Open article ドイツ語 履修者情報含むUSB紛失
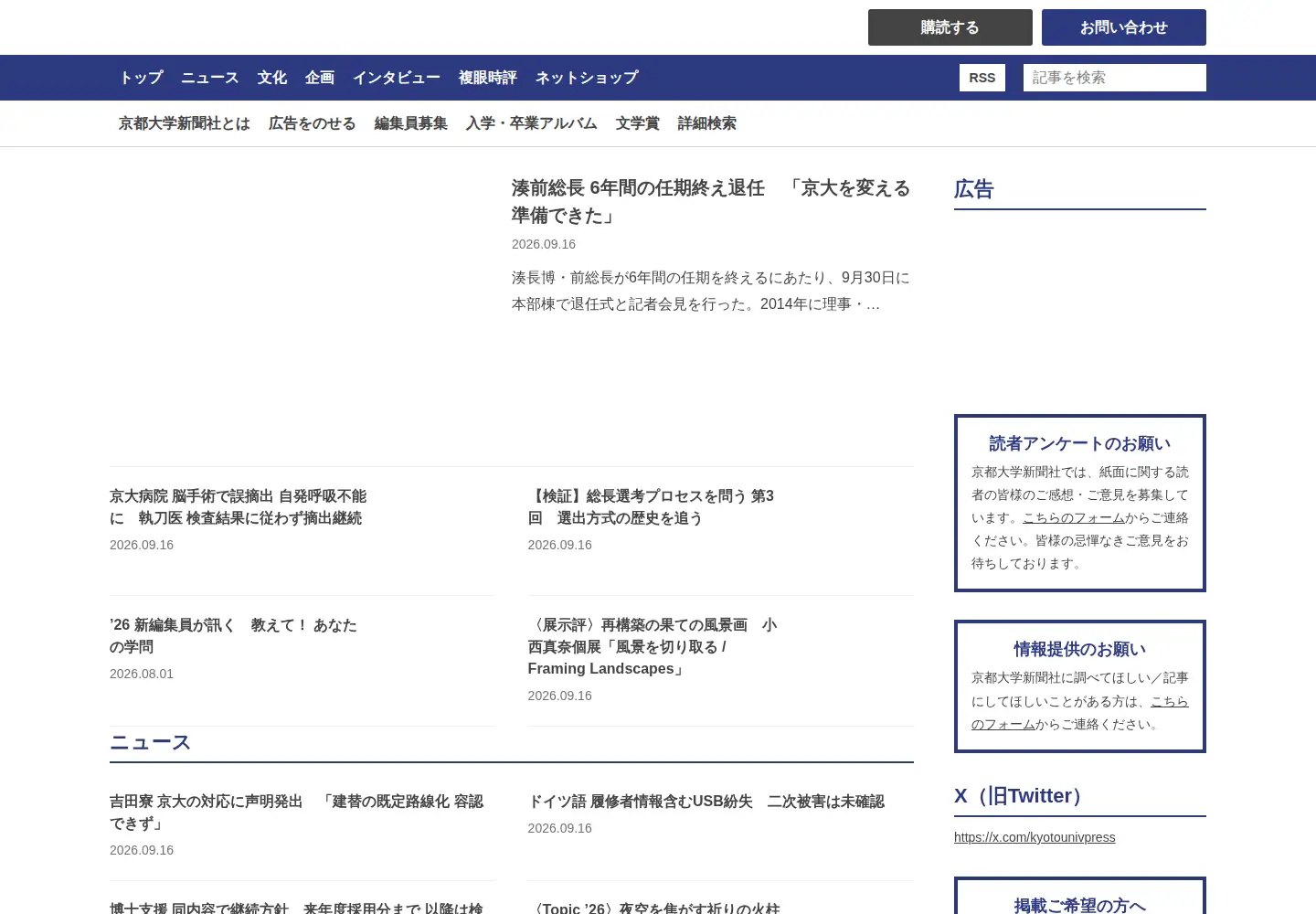 (706, 802)
